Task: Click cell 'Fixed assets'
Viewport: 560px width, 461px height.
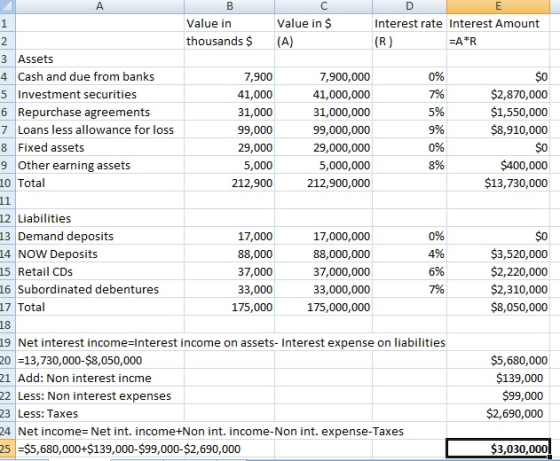Action: click(100, 147)
